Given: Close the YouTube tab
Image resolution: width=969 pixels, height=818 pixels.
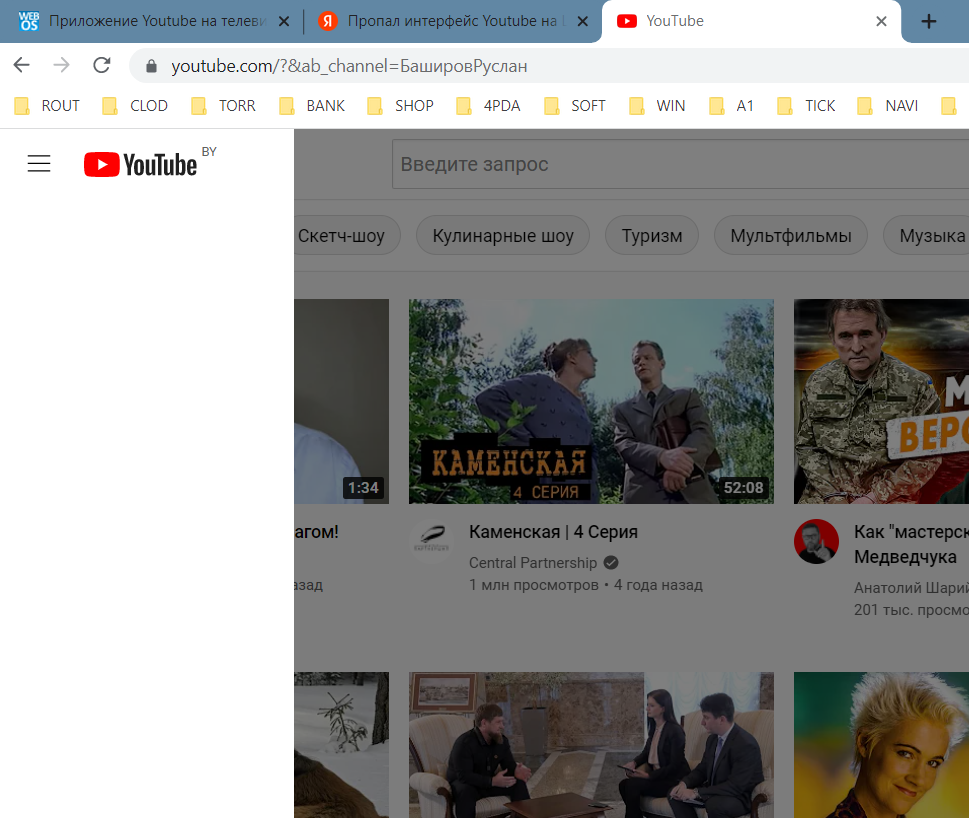Looking at the screenshot, I should pos(881,21).
